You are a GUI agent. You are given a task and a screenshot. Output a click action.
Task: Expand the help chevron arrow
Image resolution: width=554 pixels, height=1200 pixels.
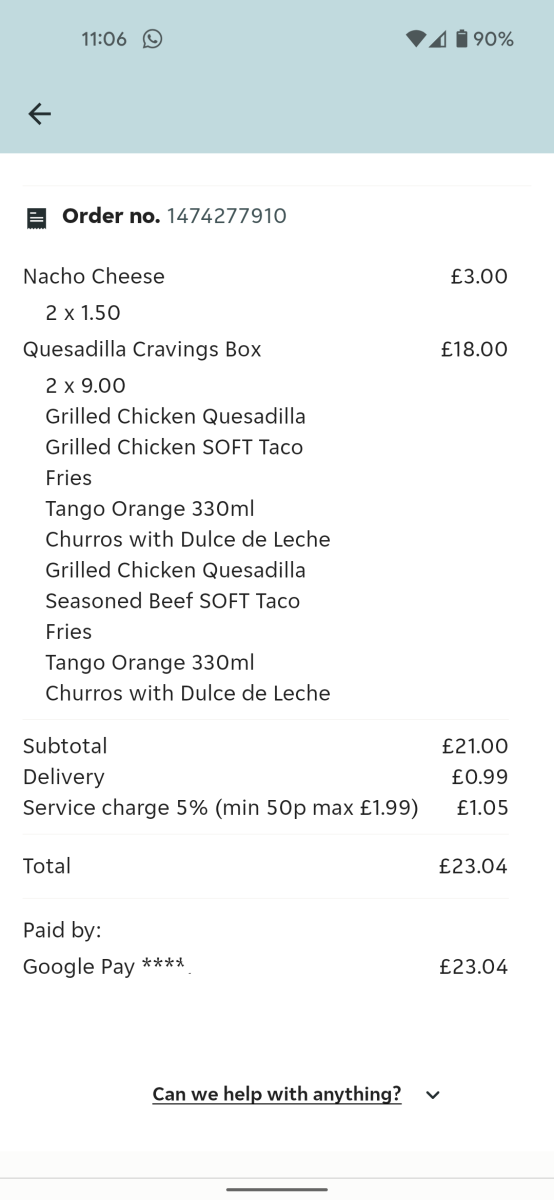tap(433, 1095)
